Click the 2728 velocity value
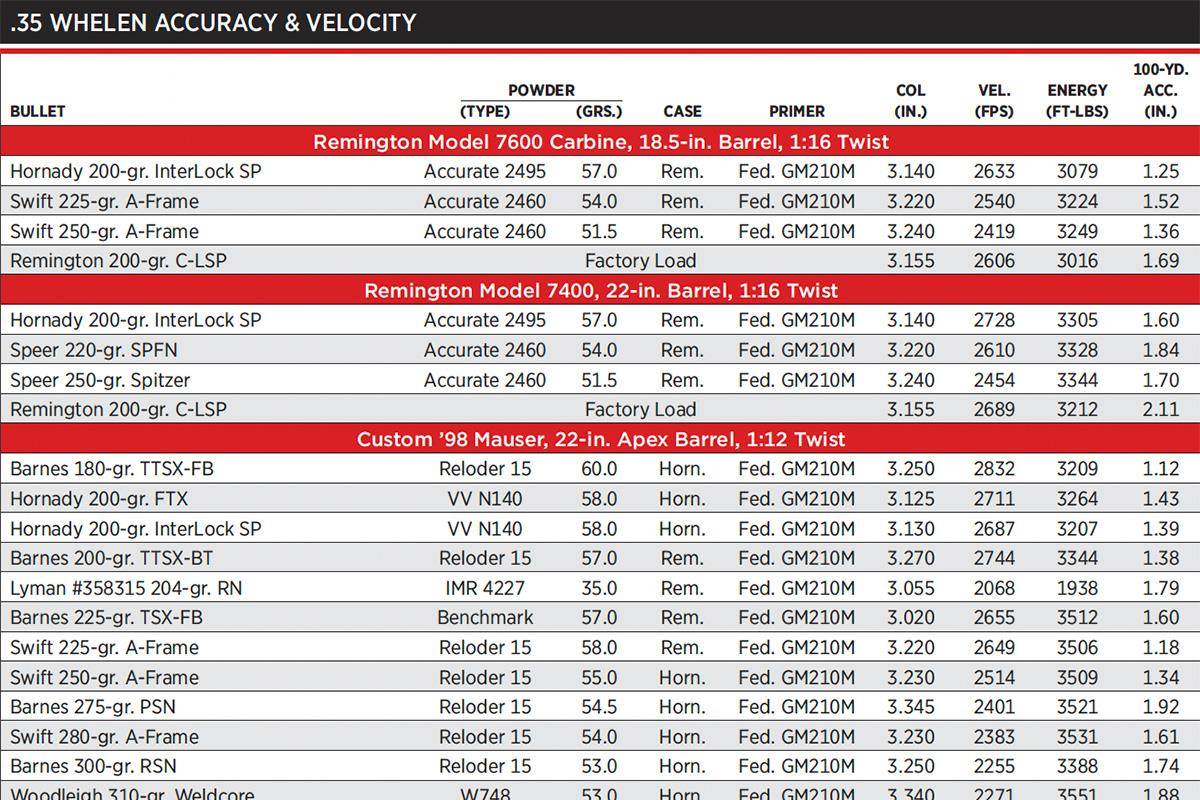The height and width of the screenshot is (800, 1200). pyautogui.click(x=994, y=320)
